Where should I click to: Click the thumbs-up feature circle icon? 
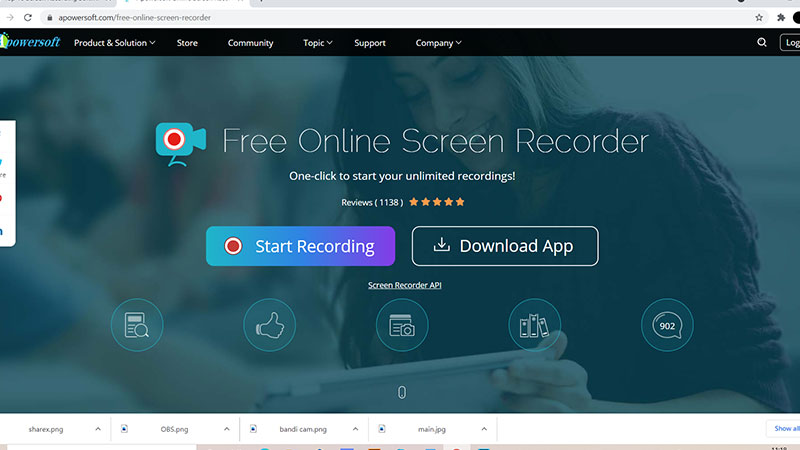click(269, 325)
